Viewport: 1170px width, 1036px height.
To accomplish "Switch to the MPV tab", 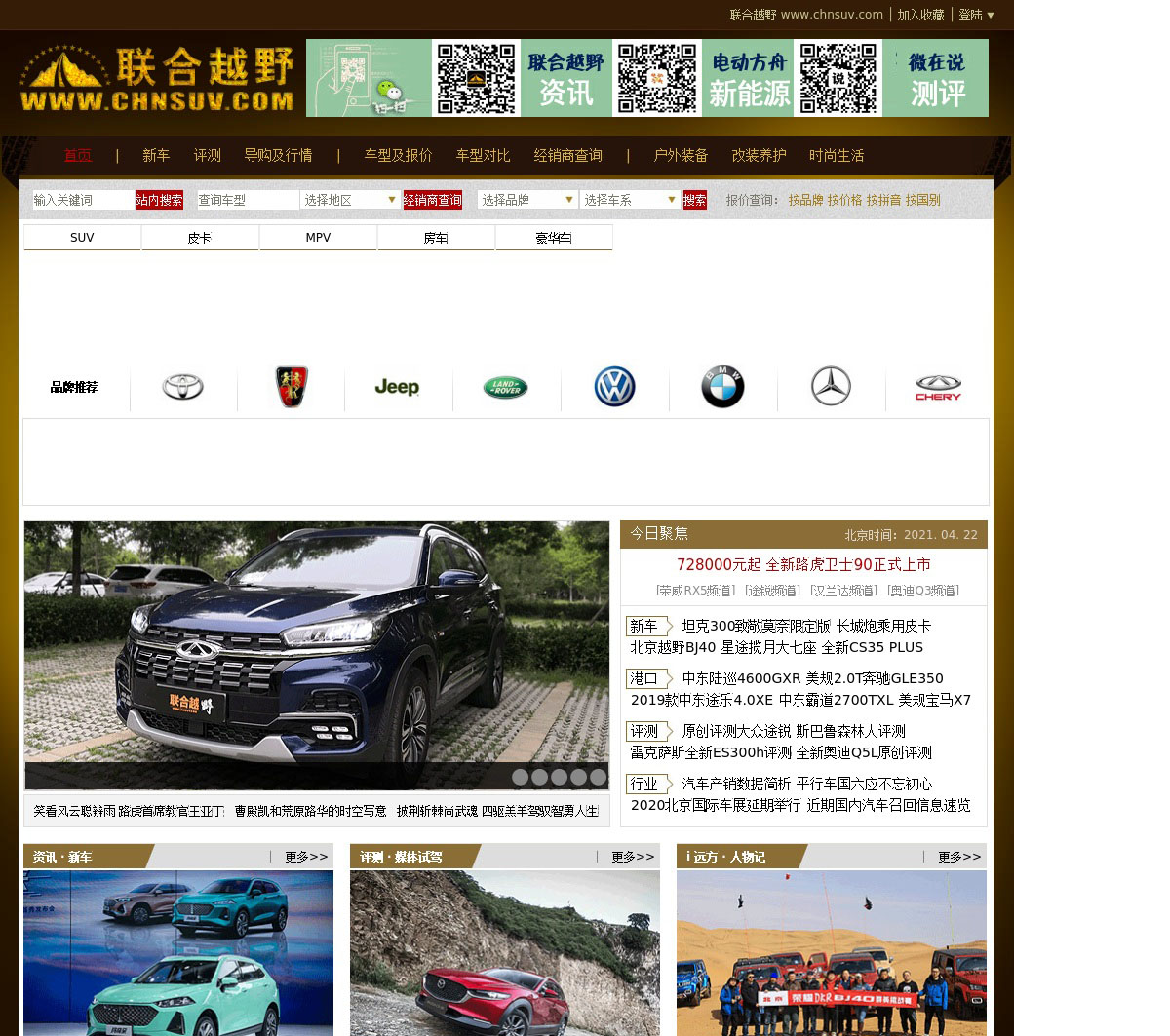I will point(318,238).
